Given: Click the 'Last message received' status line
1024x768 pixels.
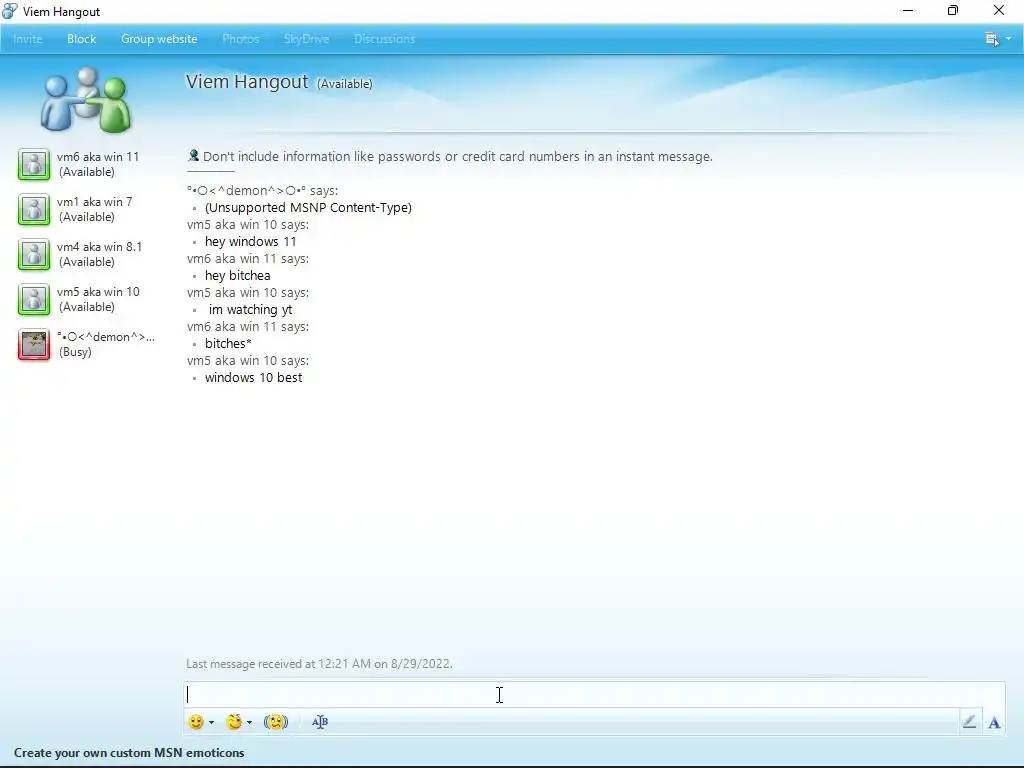Looking at the screenshot, I should (x=319, y=664).
